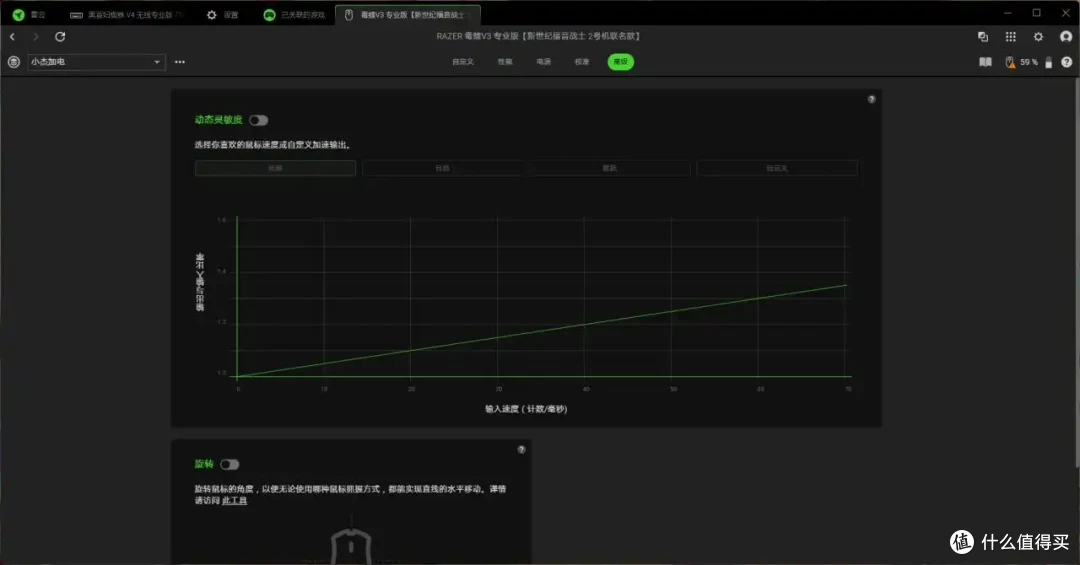This screenshot has height=565, width=1080.
Task: Open the 设置 tab
Action: coord(222,14)
